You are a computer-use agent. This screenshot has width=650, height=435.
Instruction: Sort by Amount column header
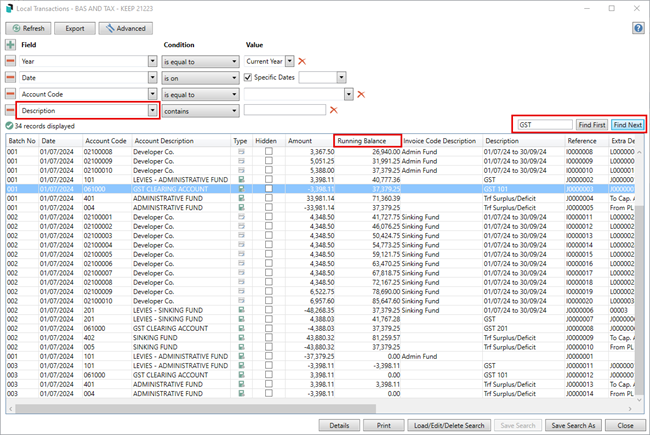point(309,141)
